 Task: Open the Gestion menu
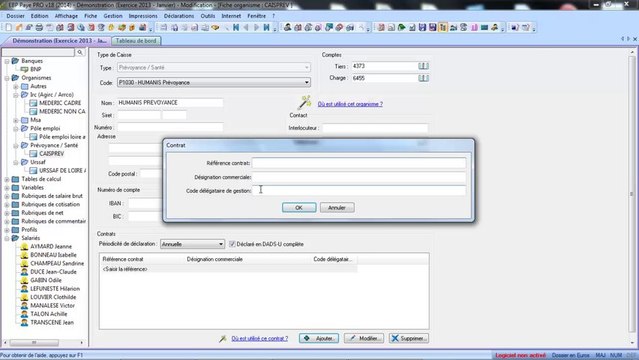click(x=113, y=16)
